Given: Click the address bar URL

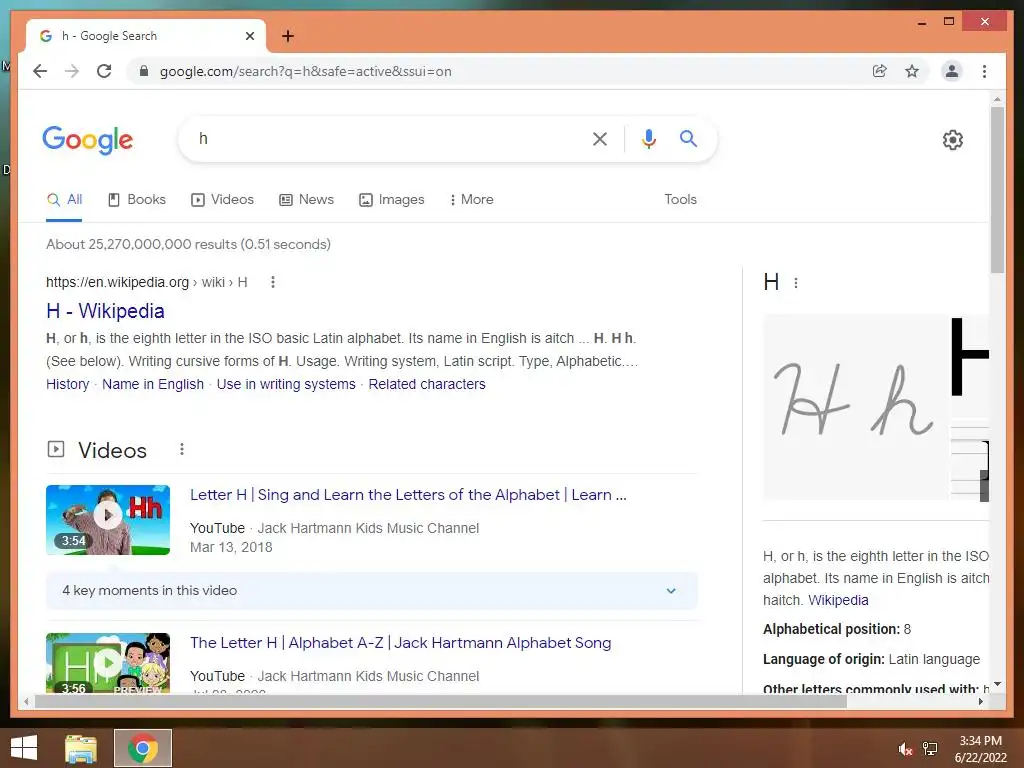Looking at the screenshot, I should click(306, 71).
